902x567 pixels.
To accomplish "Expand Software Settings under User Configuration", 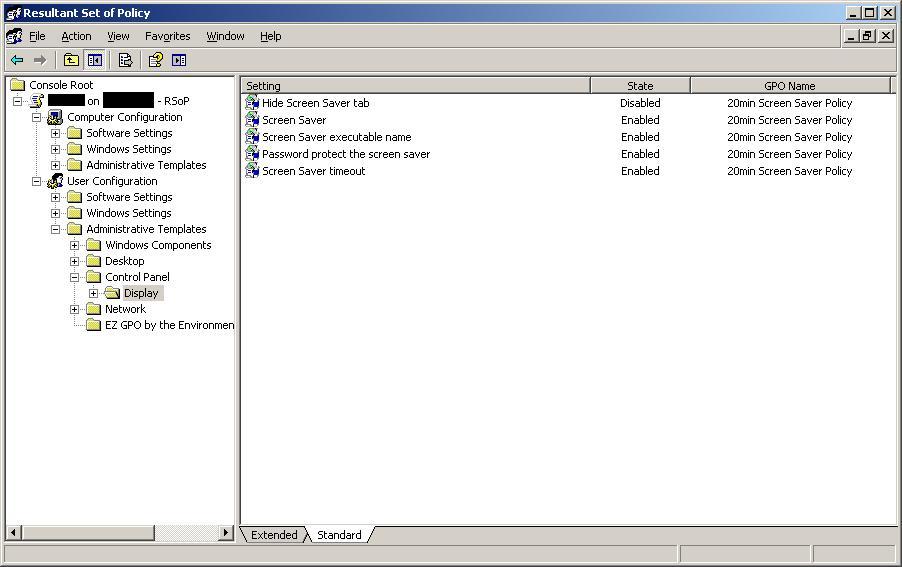I will 55,197.
